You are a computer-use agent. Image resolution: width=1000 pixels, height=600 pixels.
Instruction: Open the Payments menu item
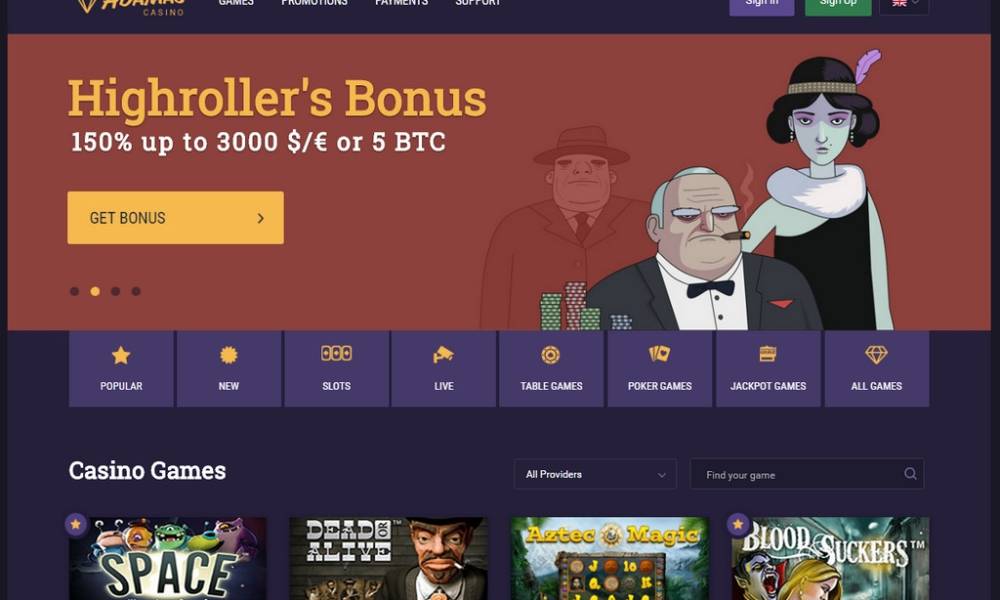coord(401,3)
